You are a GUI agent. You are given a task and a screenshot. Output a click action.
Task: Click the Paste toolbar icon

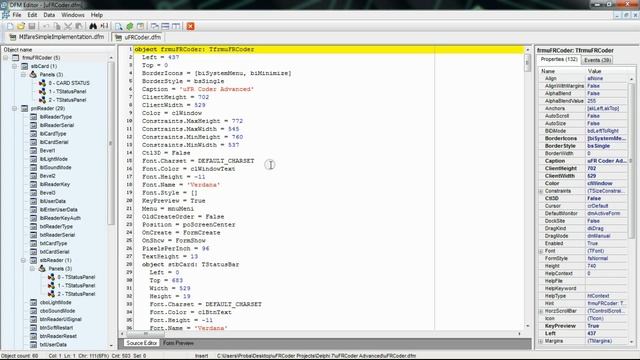[78, 26]
